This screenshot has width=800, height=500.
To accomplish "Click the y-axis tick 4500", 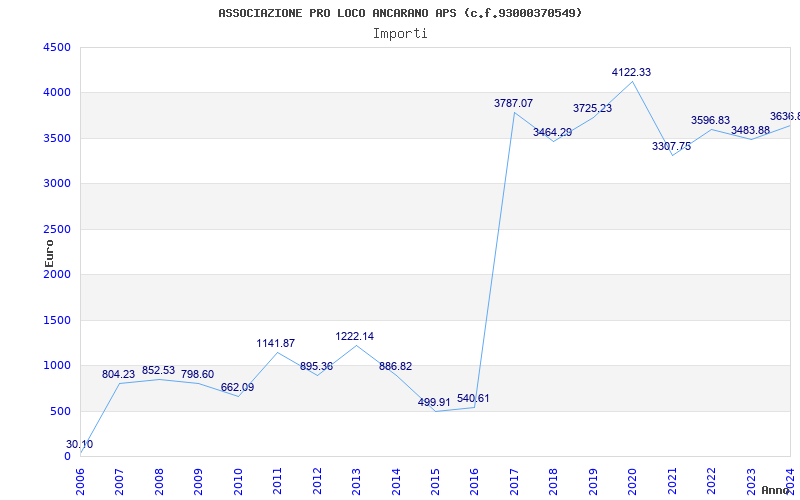I will coord(57,47).
